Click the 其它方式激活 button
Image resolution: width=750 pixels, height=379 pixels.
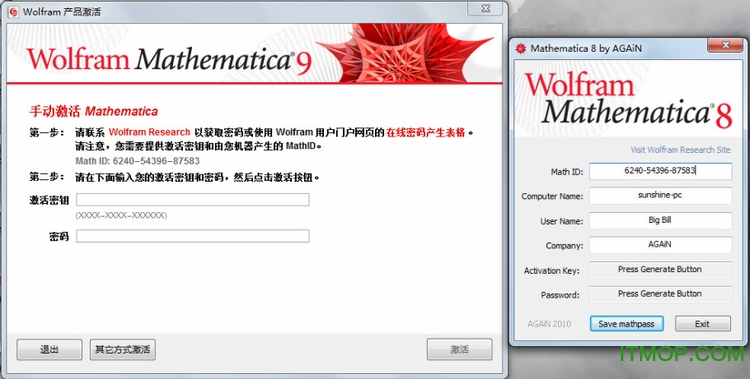click(x=122, y=350)
